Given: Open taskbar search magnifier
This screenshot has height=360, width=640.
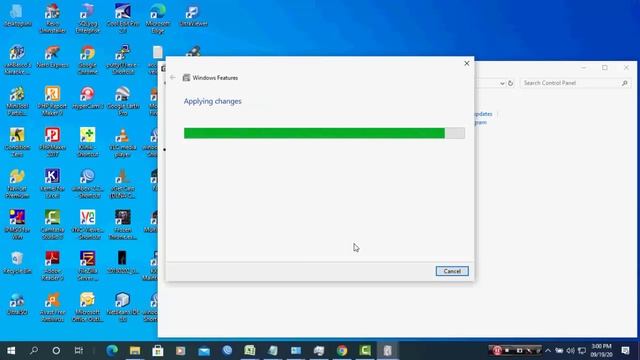Looking at the screenshot, I should [34, 350].
